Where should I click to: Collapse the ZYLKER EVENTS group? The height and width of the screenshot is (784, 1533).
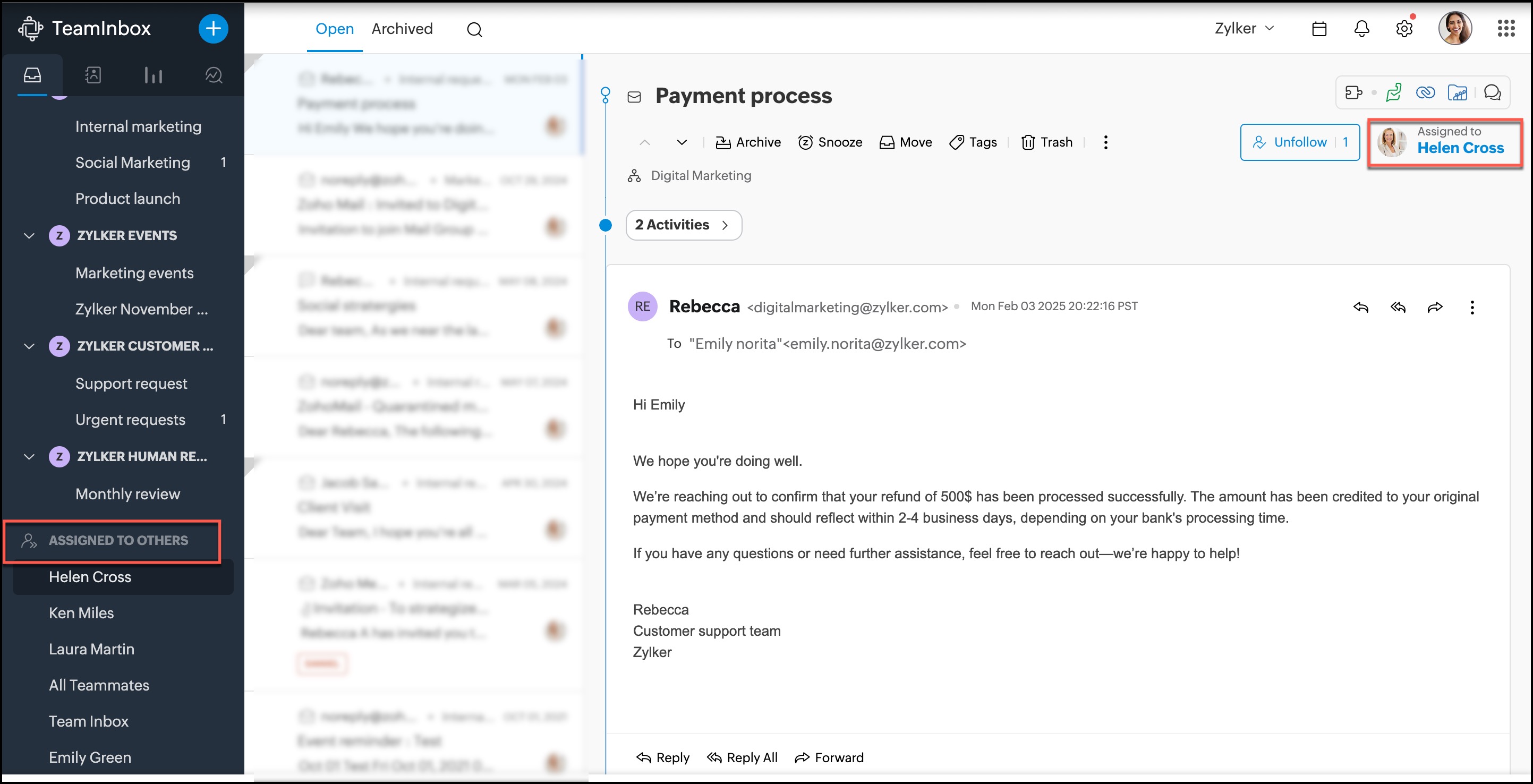coord(29,236)
